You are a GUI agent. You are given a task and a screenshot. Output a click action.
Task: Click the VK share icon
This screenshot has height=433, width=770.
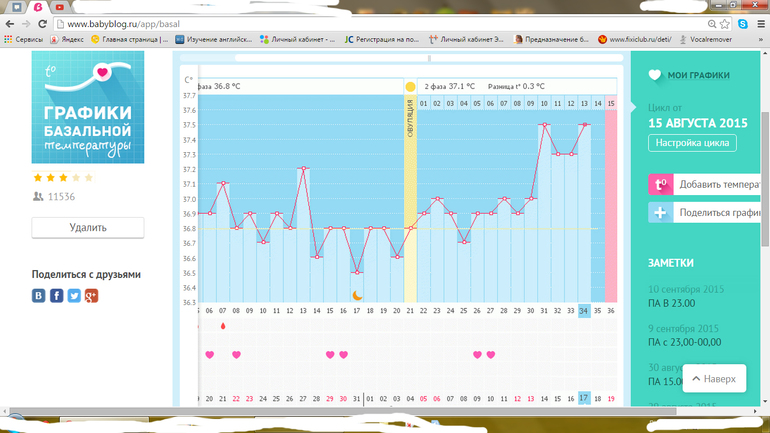39,296
